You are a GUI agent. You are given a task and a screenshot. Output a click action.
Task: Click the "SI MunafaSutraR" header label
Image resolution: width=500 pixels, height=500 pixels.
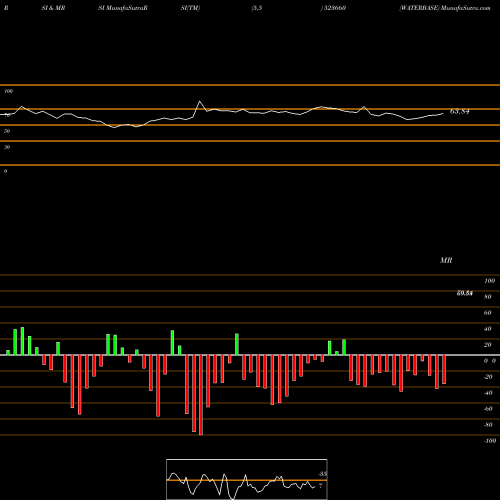(x=123, y=8)
